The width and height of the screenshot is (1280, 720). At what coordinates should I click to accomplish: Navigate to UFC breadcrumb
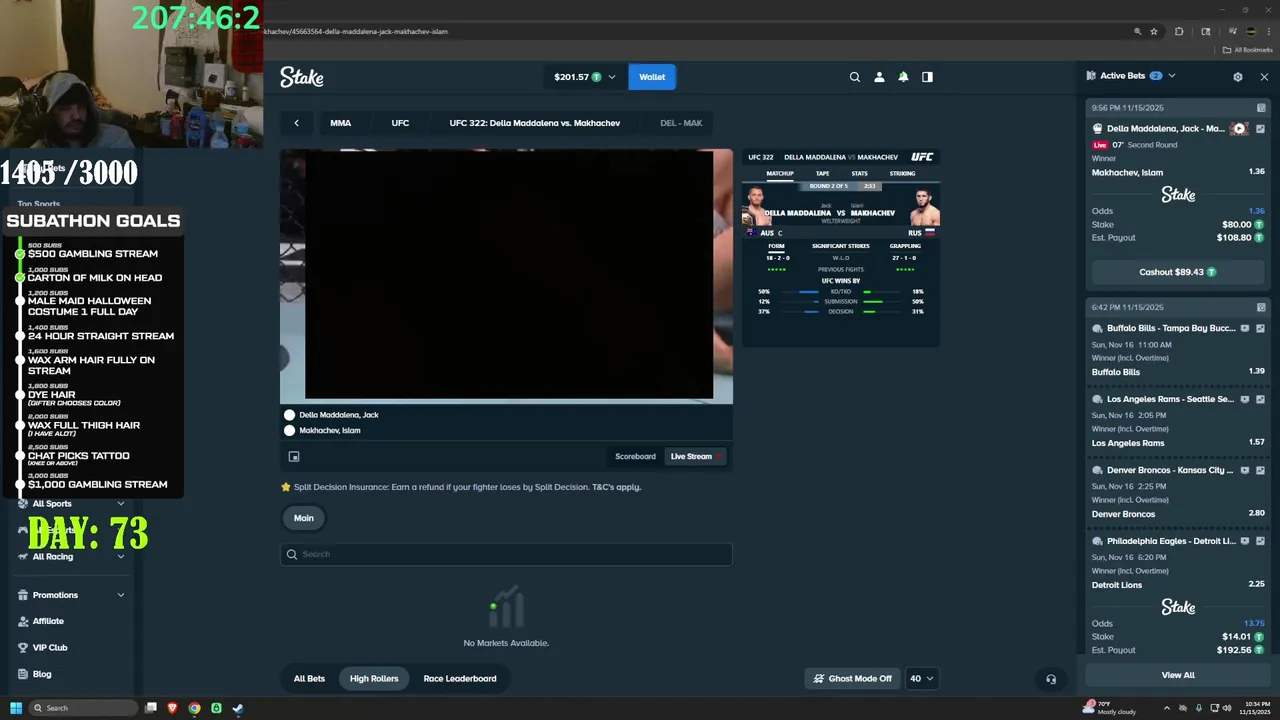[400, 123]
